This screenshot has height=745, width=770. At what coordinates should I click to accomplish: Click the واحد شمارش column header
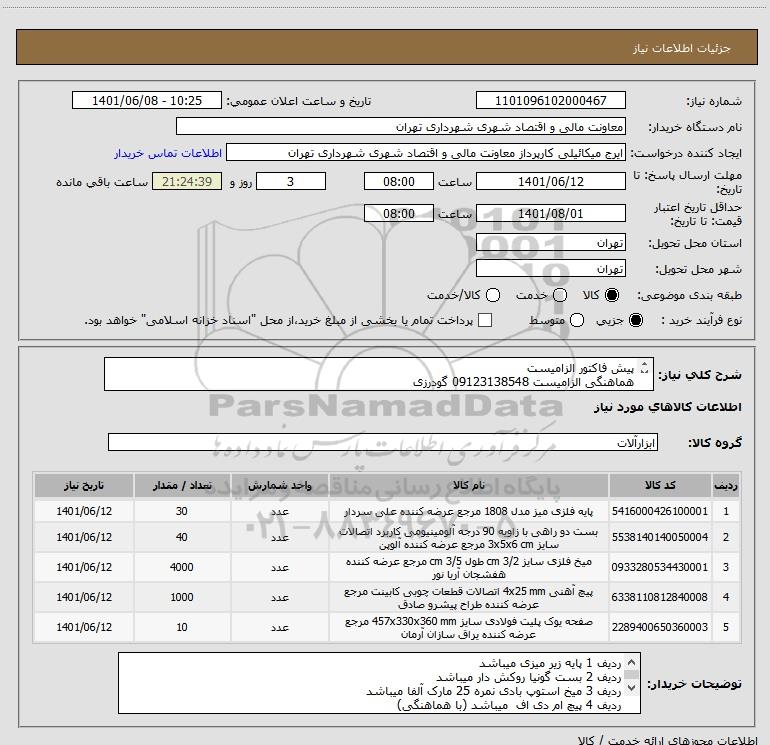pos(279,485)
